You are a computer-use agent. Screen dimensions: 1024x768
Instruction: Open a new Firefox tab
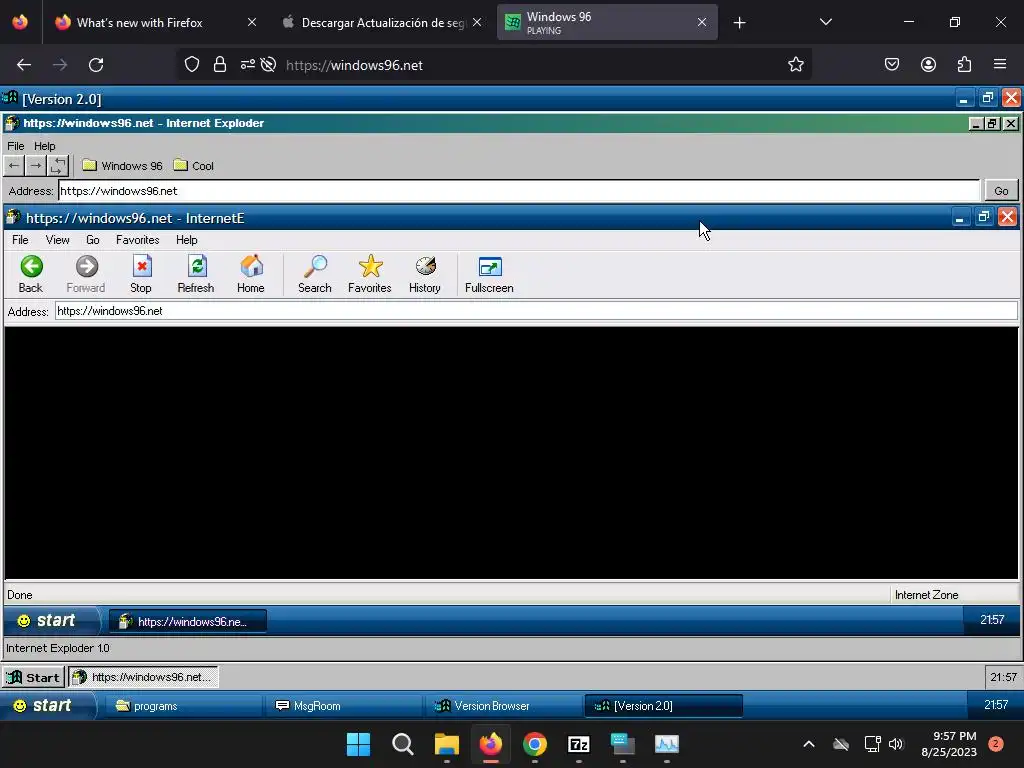tap(739, 23)
